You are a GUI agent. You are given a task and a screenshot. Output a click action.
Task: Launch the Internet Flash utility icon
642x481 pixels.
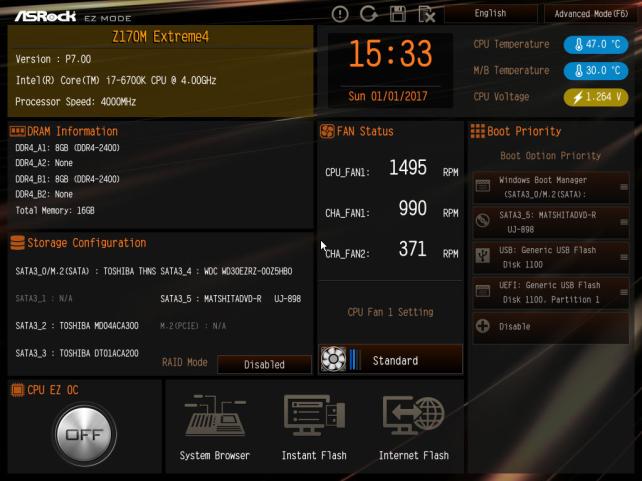point(414,415)
